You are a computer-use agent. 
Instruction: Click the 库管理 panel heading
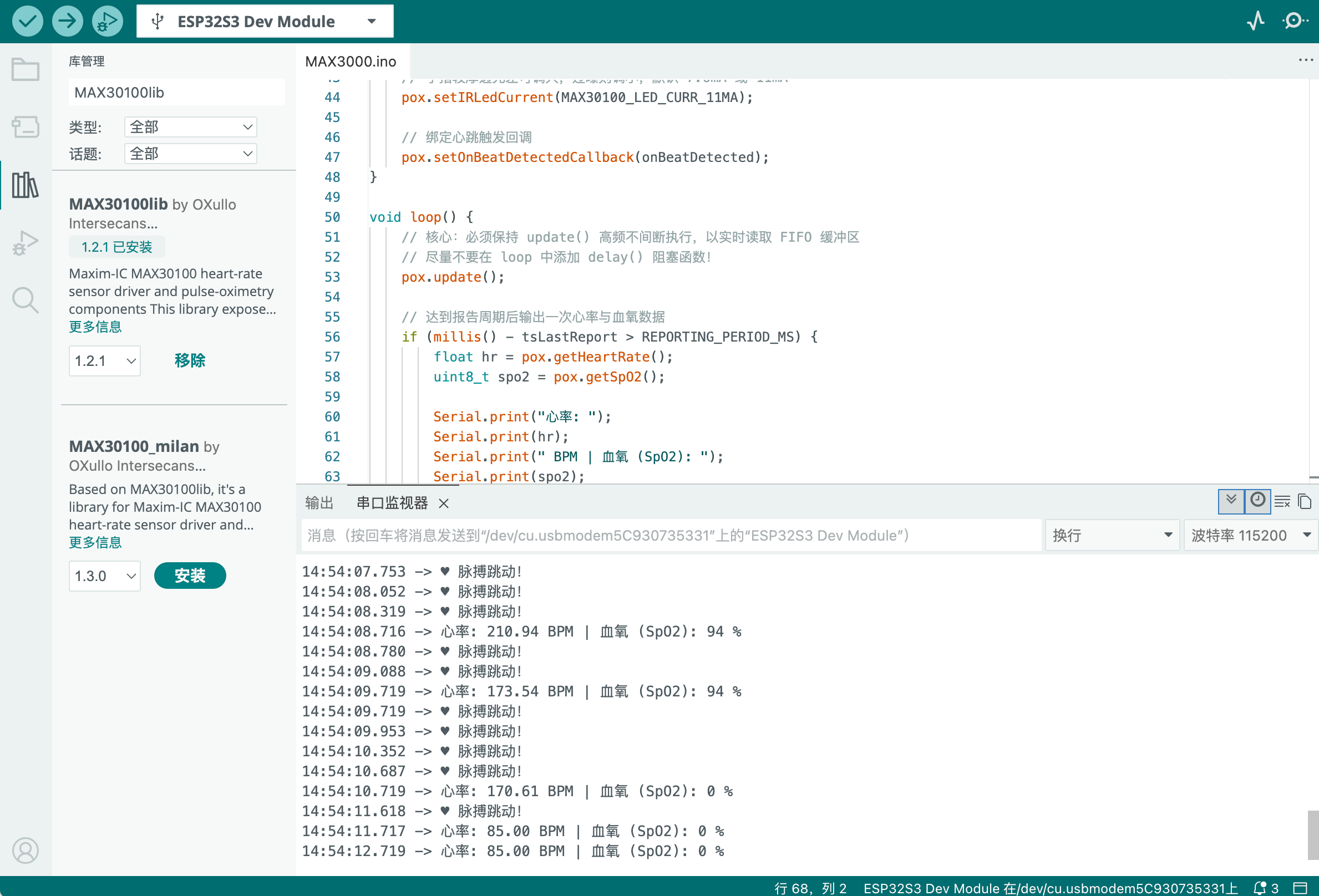point(87,62)
